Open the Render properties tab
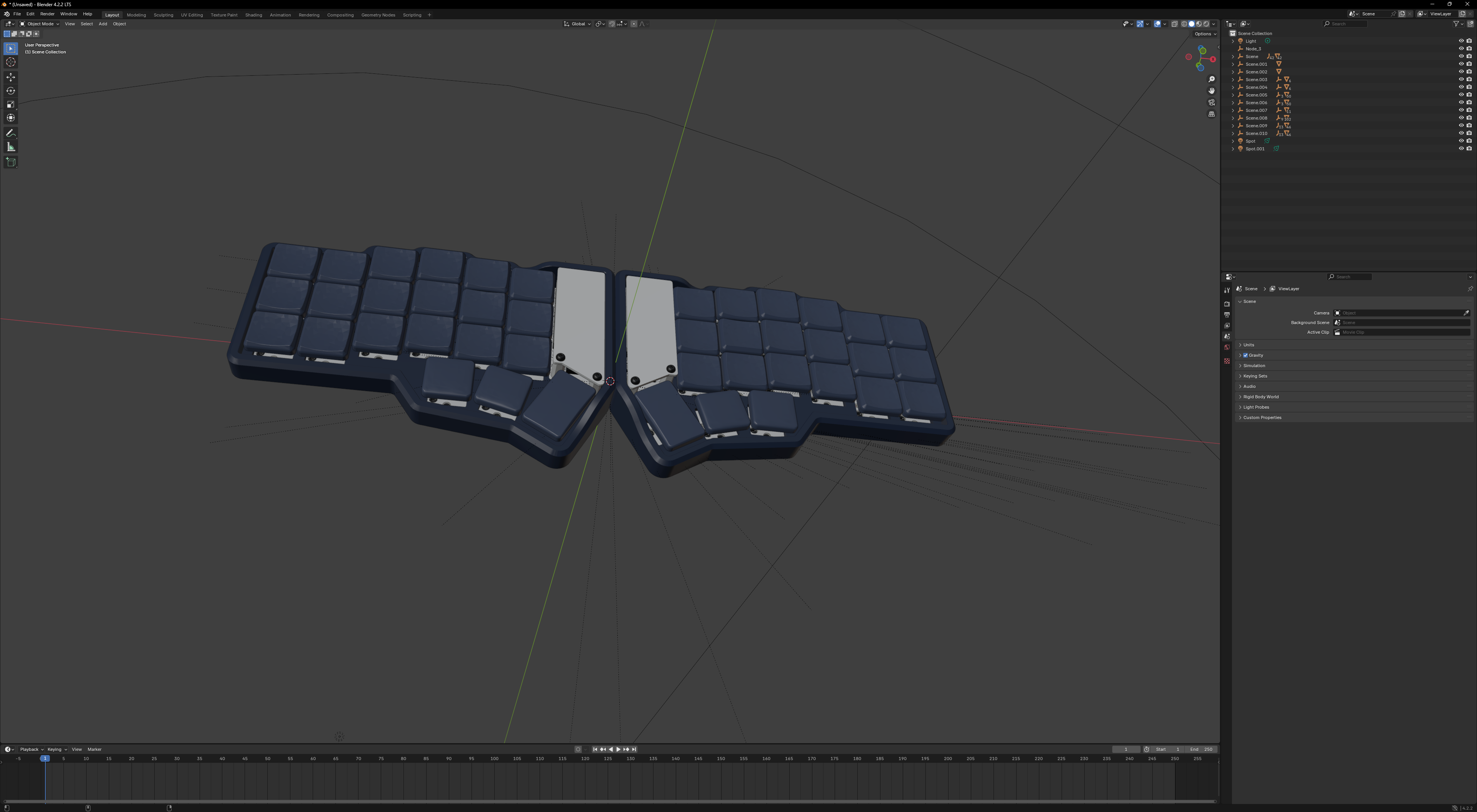 1227,304
